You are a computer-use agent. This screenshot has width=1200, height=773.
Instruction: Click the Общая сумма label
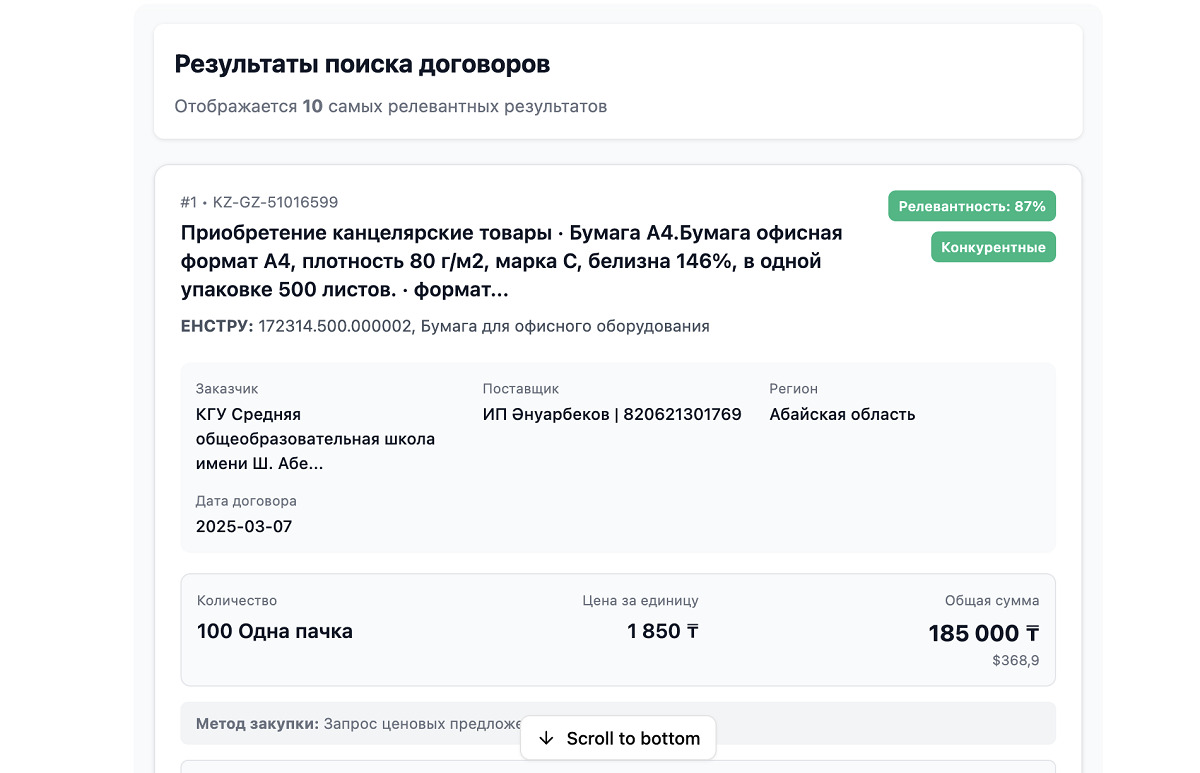tap(991, 601)
